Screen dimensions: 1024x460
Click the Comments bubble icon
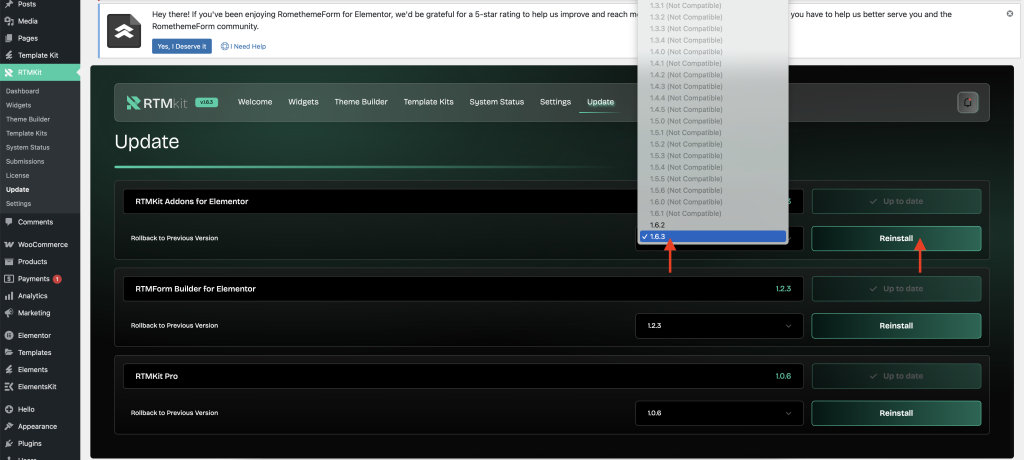9,222
